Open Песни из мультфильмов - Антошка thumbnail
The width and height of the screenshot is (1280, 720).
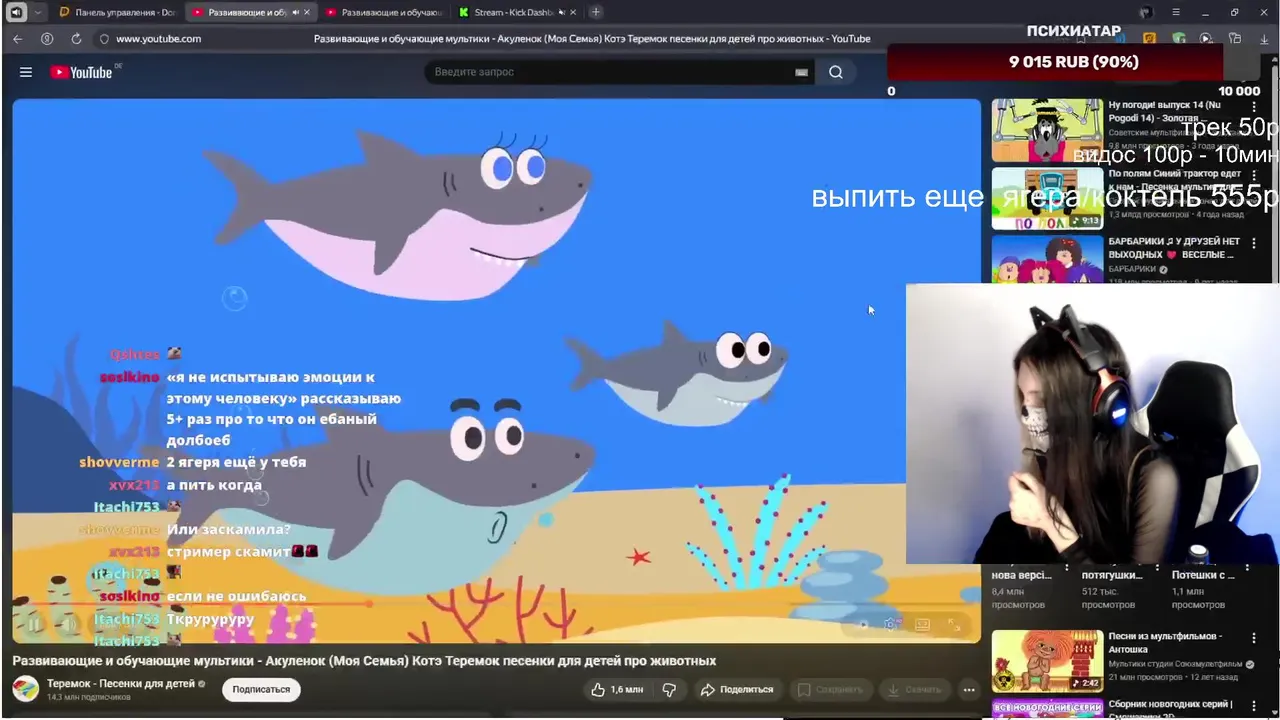[x=1047, y=661]
